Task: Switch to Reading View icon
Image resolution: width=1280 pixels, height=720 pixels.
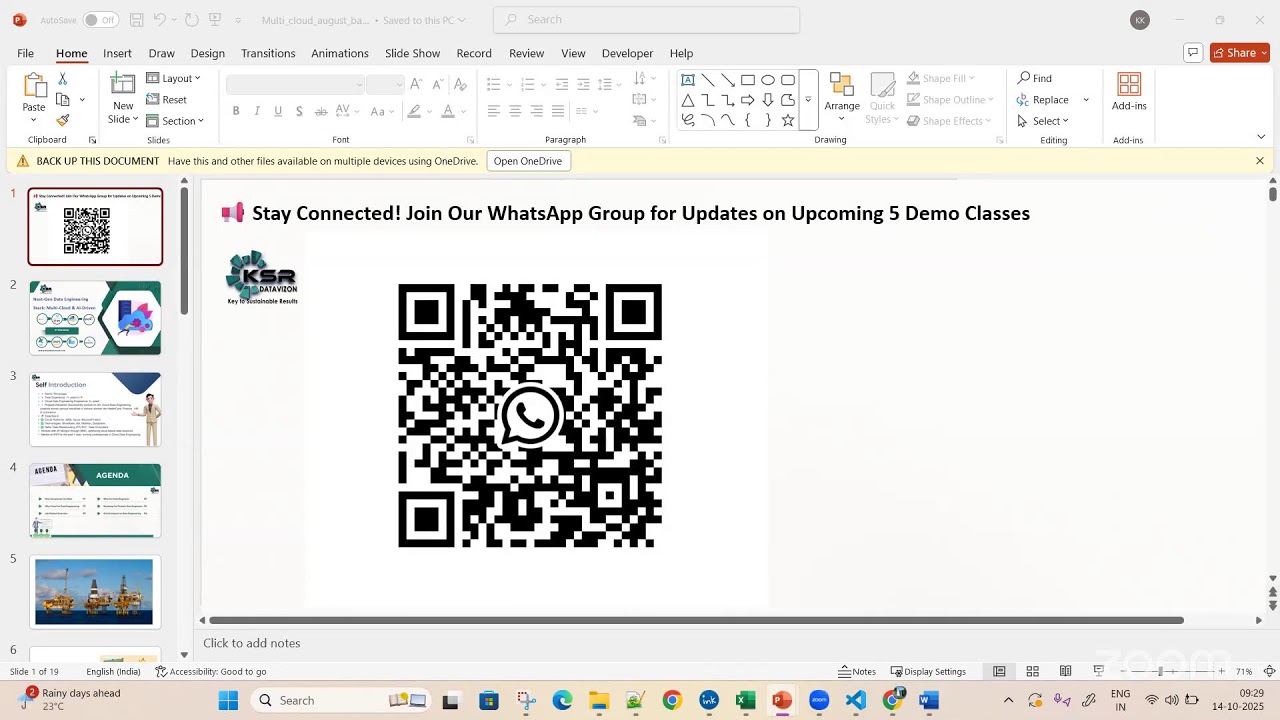Action: [x=1066, y=671]
